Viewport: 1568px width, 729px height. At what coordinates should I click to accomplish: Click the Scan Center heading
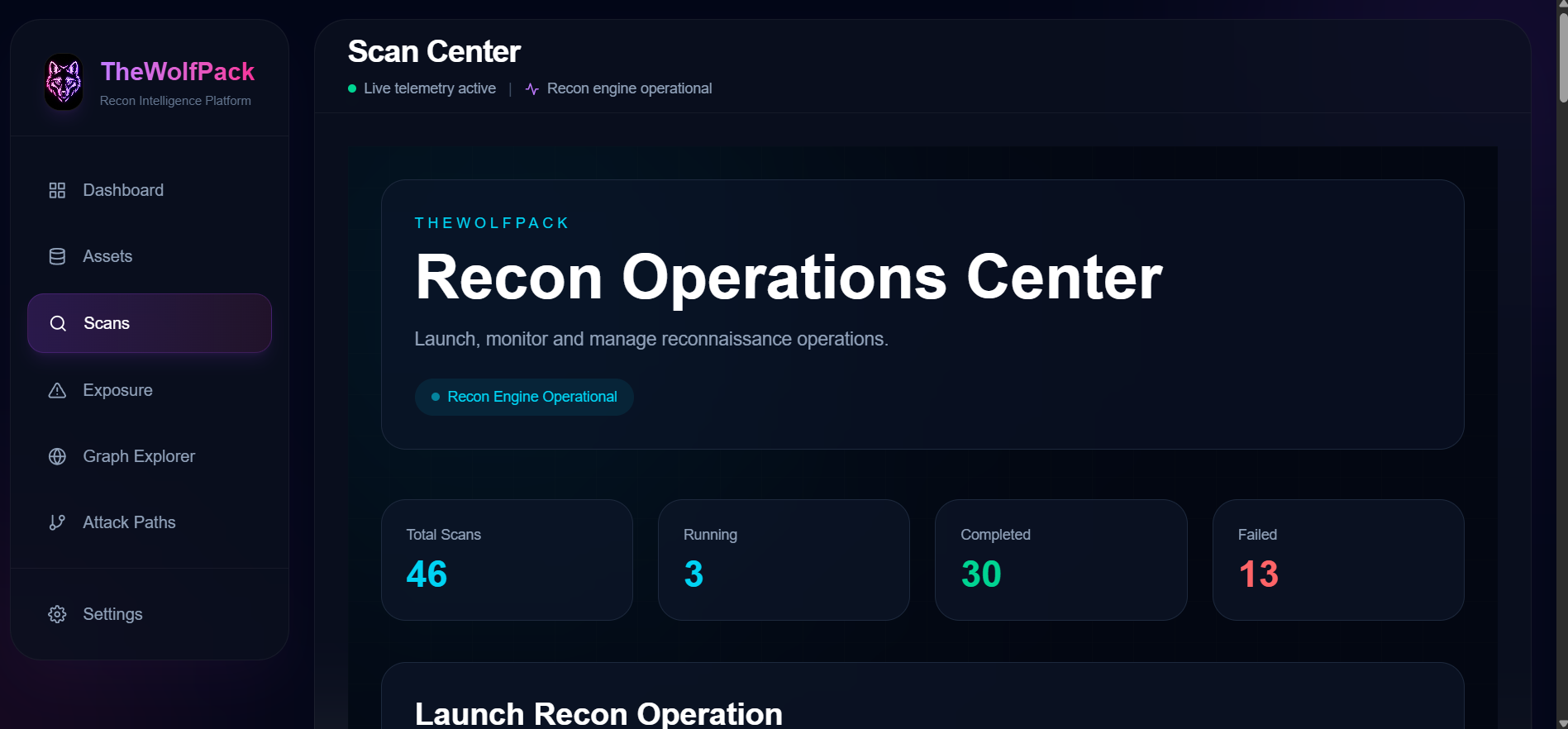click(x=434, y=51)
